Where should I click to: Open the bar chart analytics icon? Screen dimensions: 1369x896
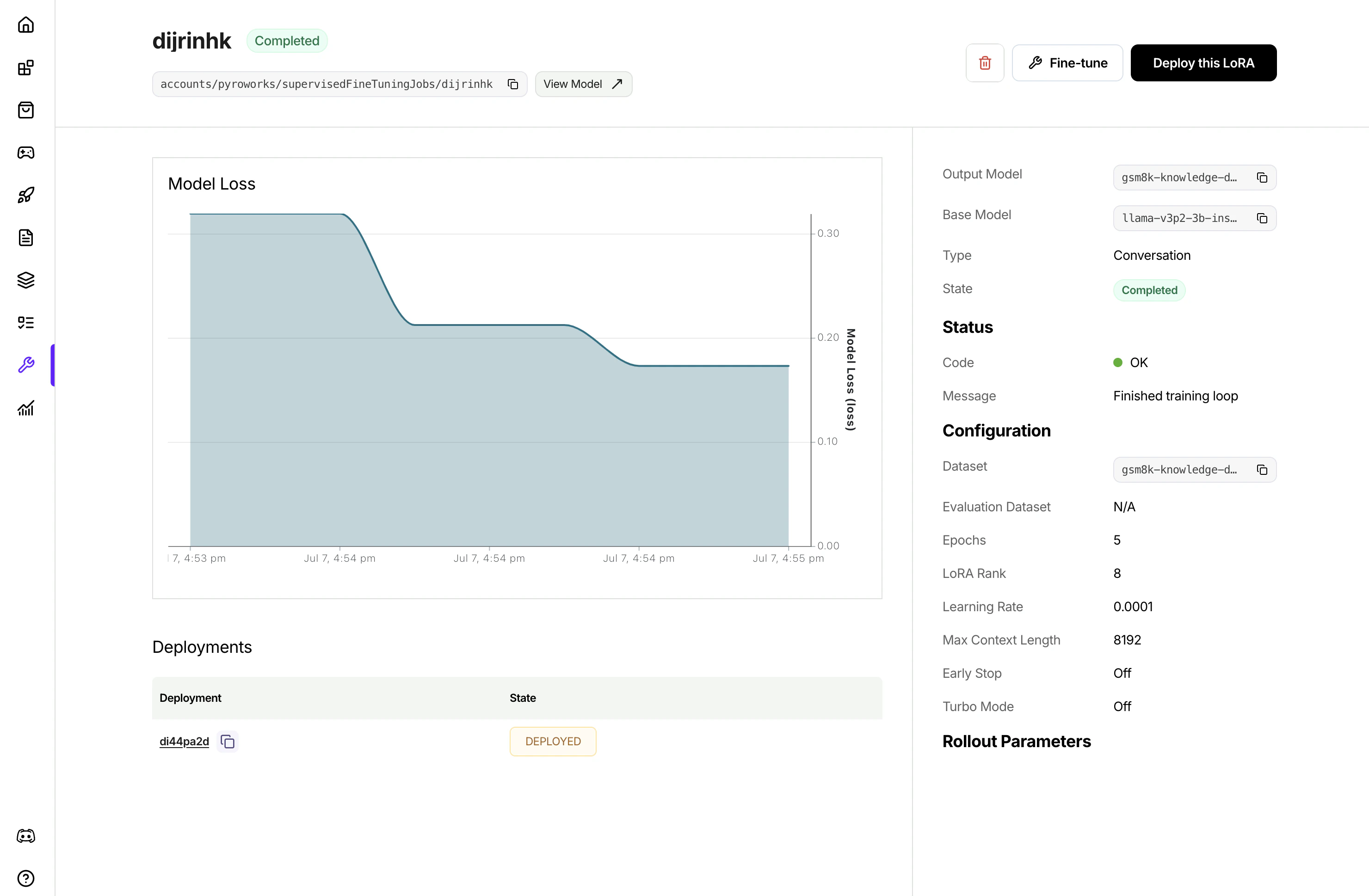(26, 408)
